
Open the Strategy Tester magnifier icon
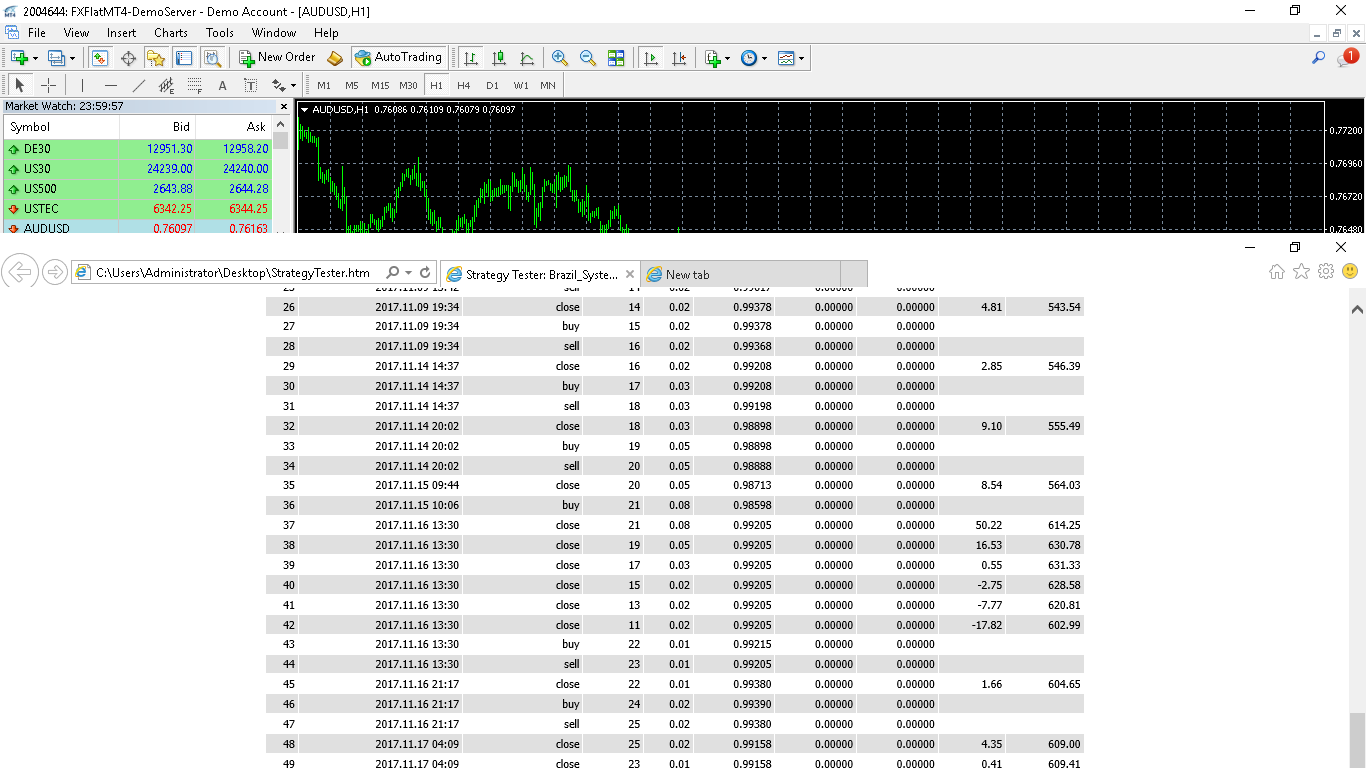(212, 58)
